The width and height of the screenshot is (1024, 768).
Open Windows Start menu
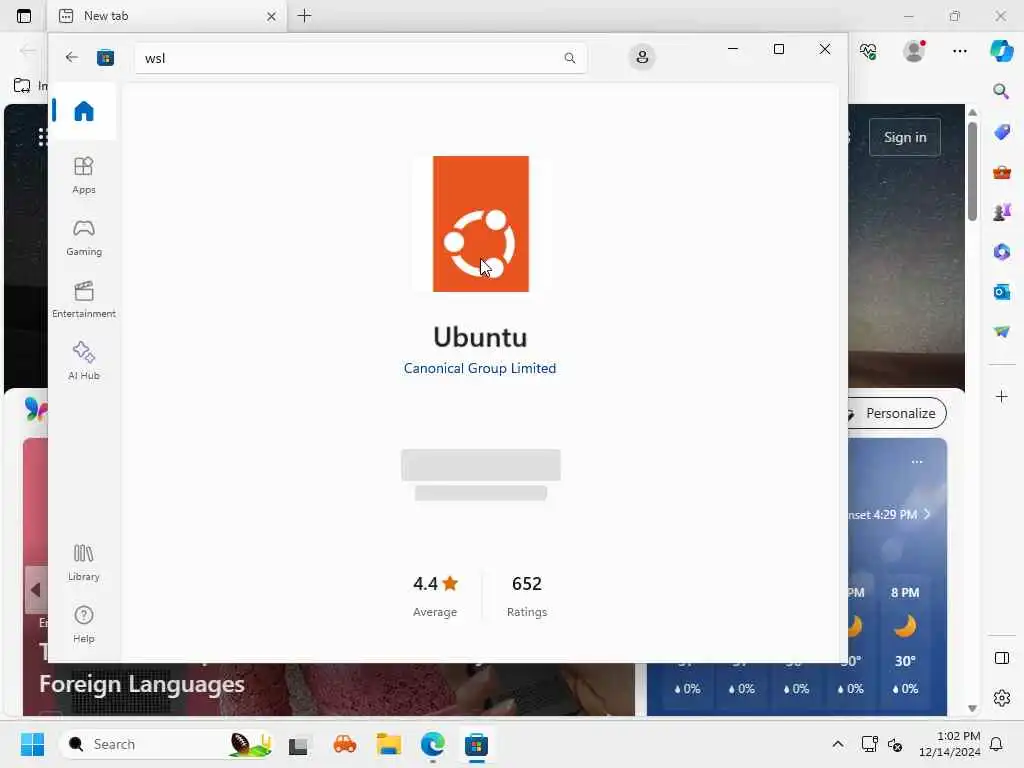click(x=32, y=744)
